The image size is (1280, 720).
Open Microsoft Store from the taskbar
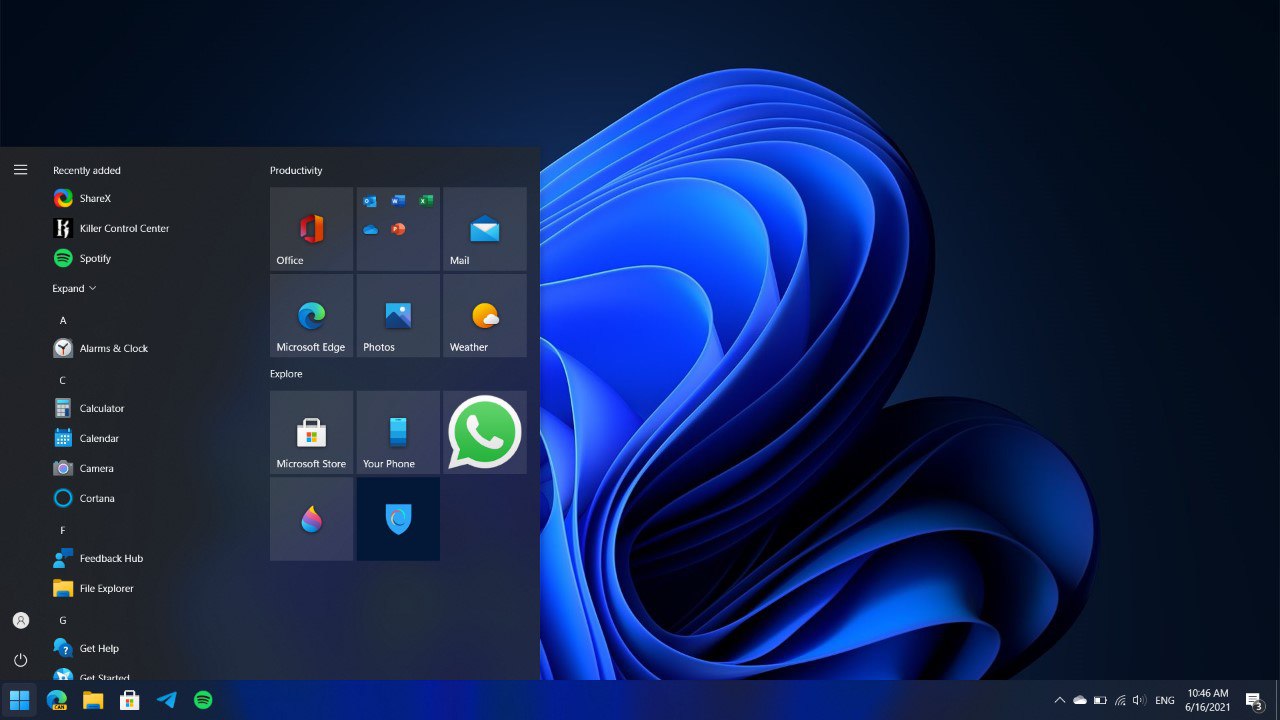coord(129,700)
